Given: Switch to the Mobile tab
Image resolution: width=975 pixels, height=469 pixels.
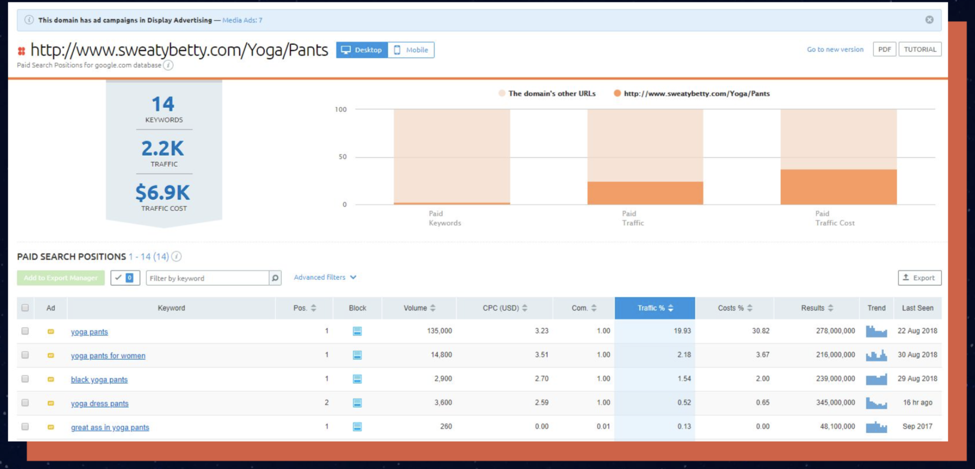Looking at the screenshot, I should 411,50.
